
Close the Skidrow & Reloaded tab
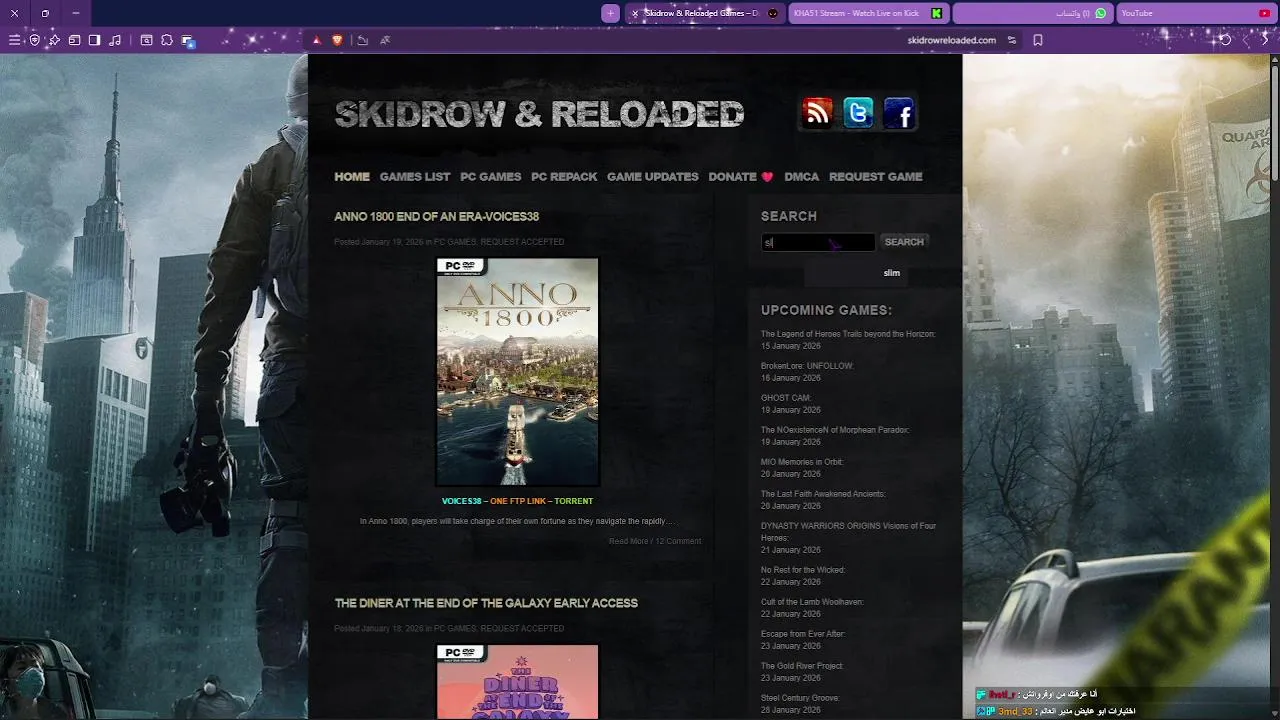coord(634,13)
